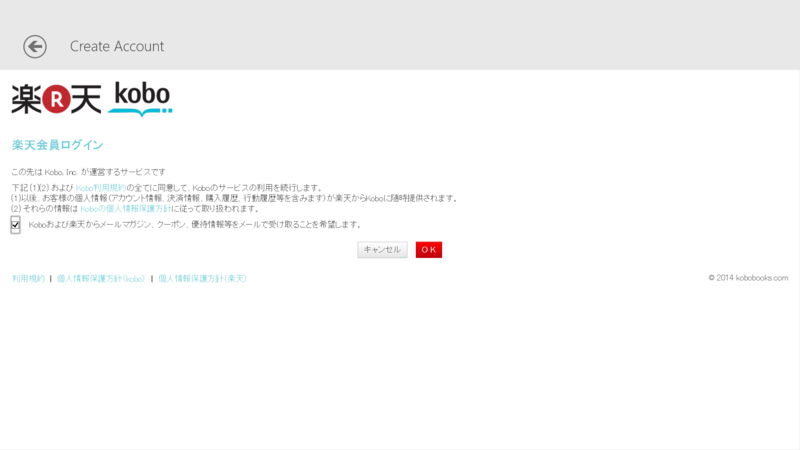
Task: Open the 個人情報保護方針(kobo) footer link
Action: (x=101, y=279)
